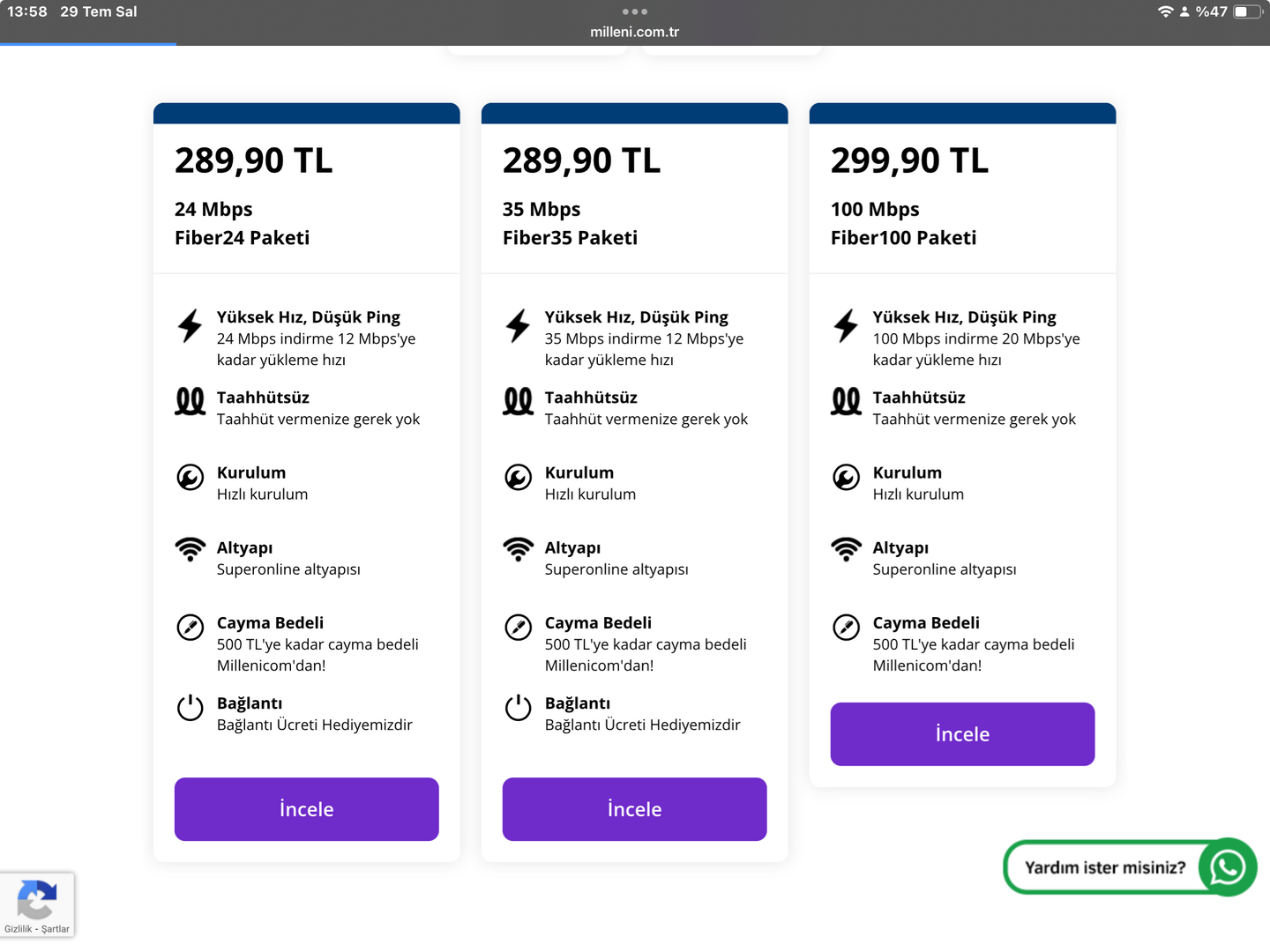Click the lightning bolt icon in Fiber100 card

click(x=846, y=326)
